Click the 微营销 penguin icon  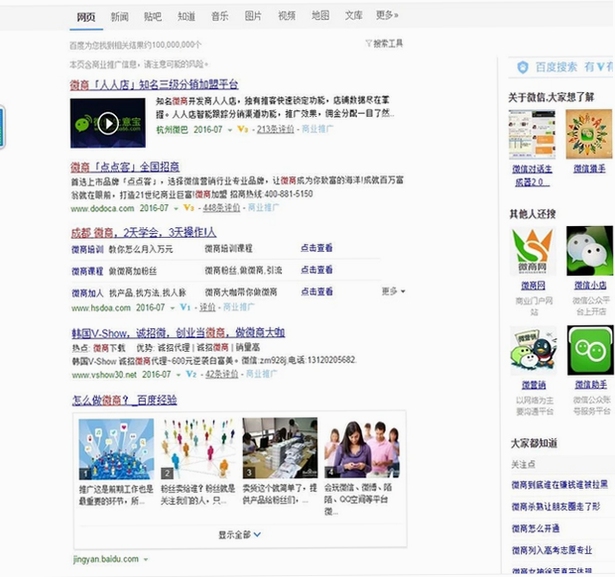(x=533, y=350)
